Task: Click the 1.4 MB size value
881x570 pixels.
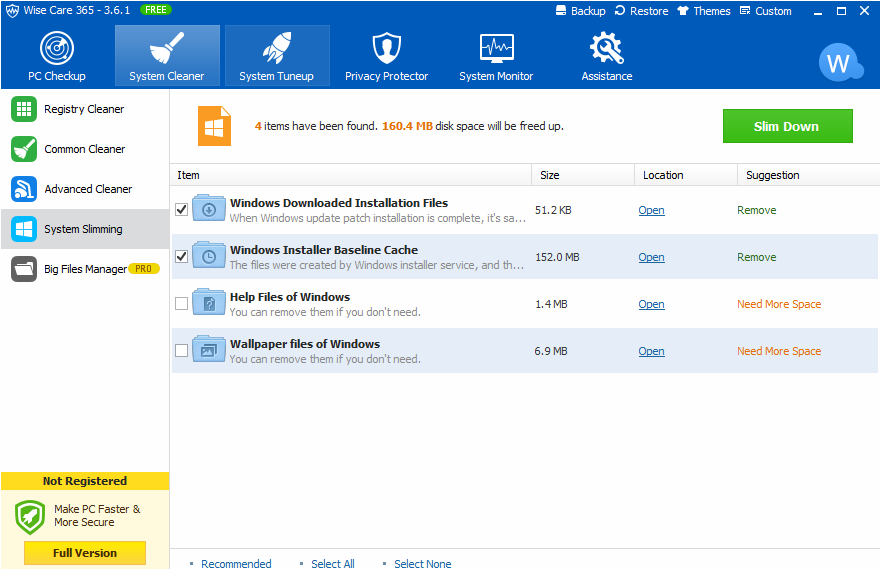Action: tap(551, 304)
